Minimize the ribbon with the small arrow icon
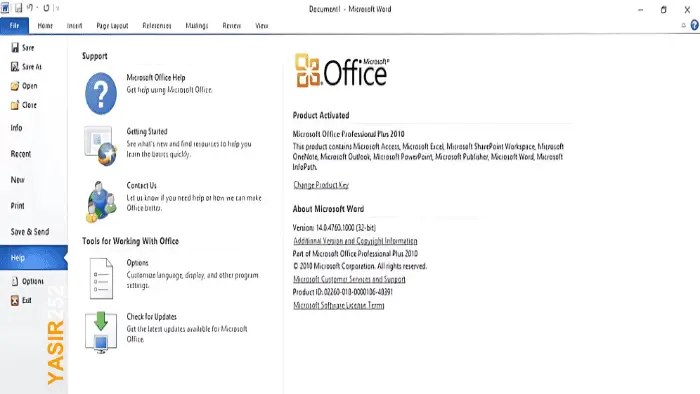 (683, 25)
